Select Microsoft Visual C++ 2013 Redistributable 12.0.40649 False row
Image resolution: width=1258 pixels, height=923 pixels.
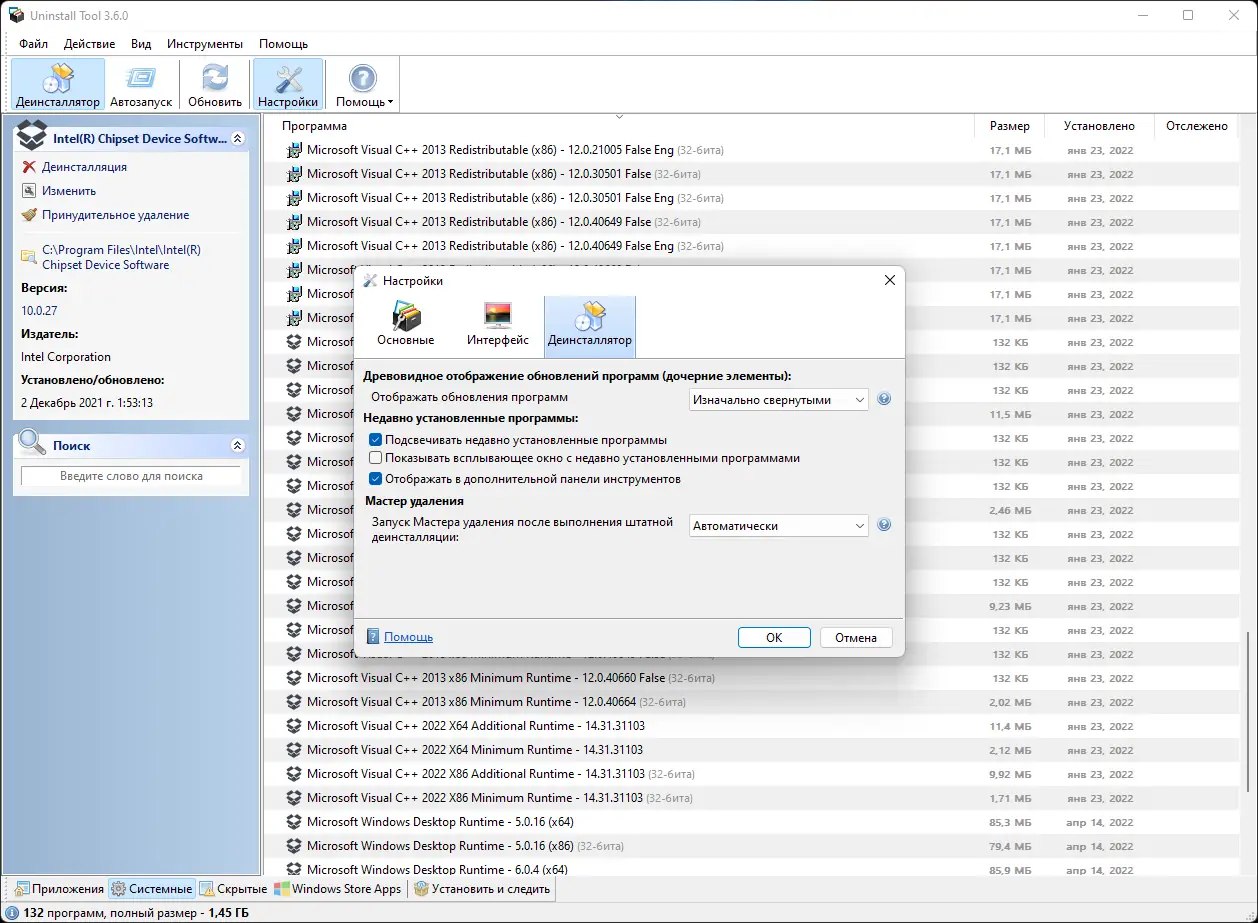pos(751,222)
